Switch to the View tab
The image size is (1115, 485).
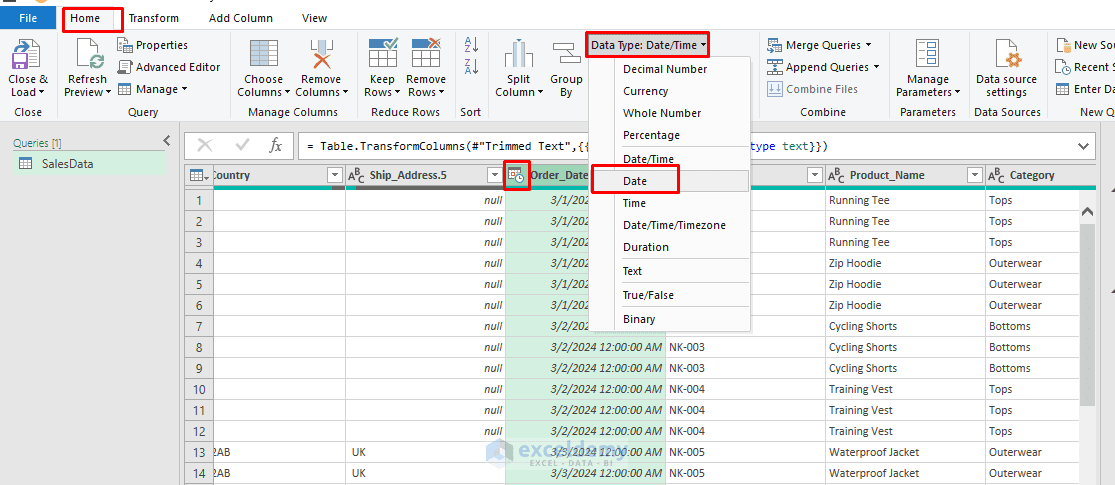pyautogui.click(x=314, y=18)
